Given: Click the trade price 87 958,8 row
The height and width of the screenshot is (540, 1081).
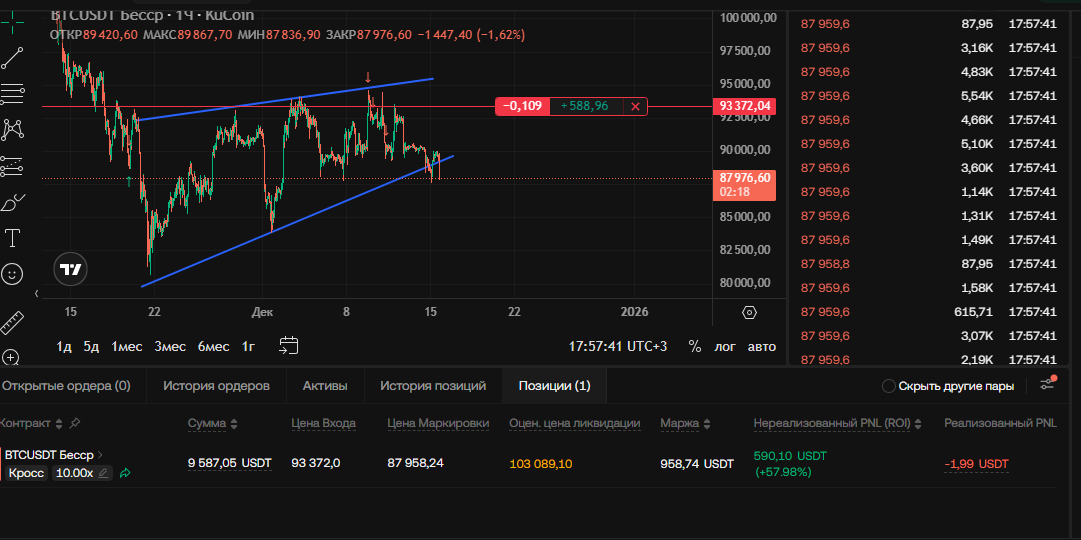Looking at the screenshot, I should pos(928,263).
